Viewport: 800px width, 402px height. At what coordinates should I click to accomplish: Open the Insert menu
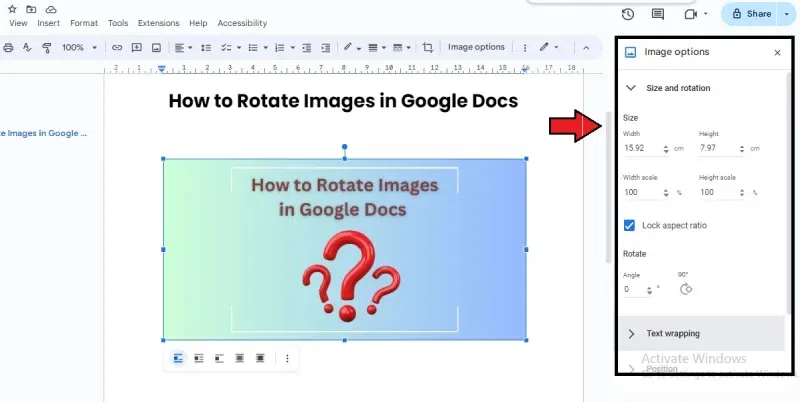pos(49,23)
